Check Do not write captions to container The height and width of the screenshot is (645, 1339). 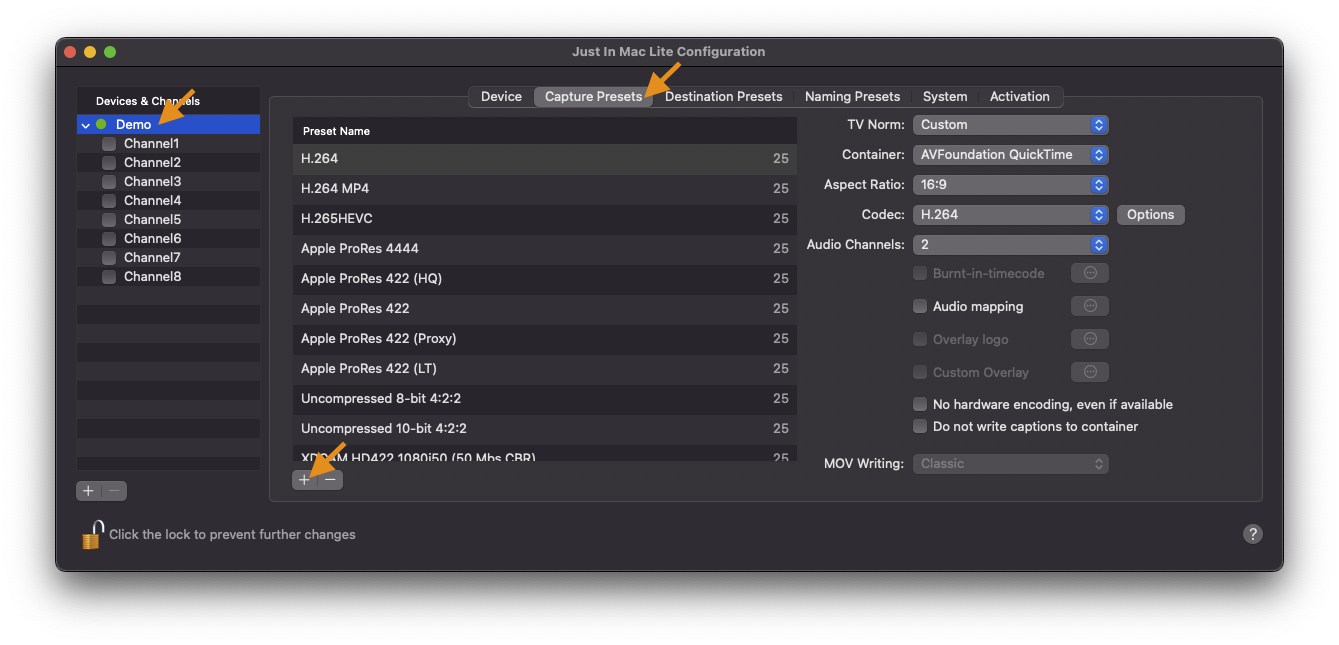tap(920, 426)
